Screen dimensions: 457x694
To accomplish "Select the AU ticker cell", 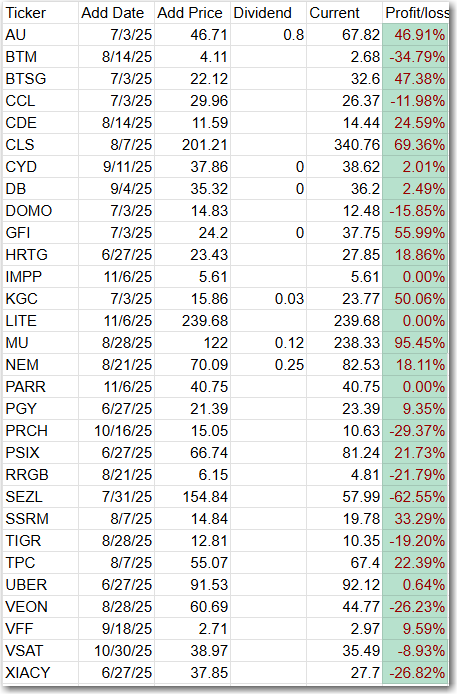I will (41, 35).
